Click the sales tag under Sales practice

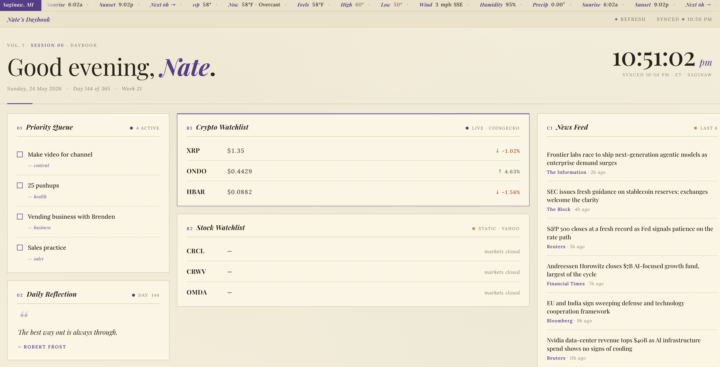coord(36,259)
